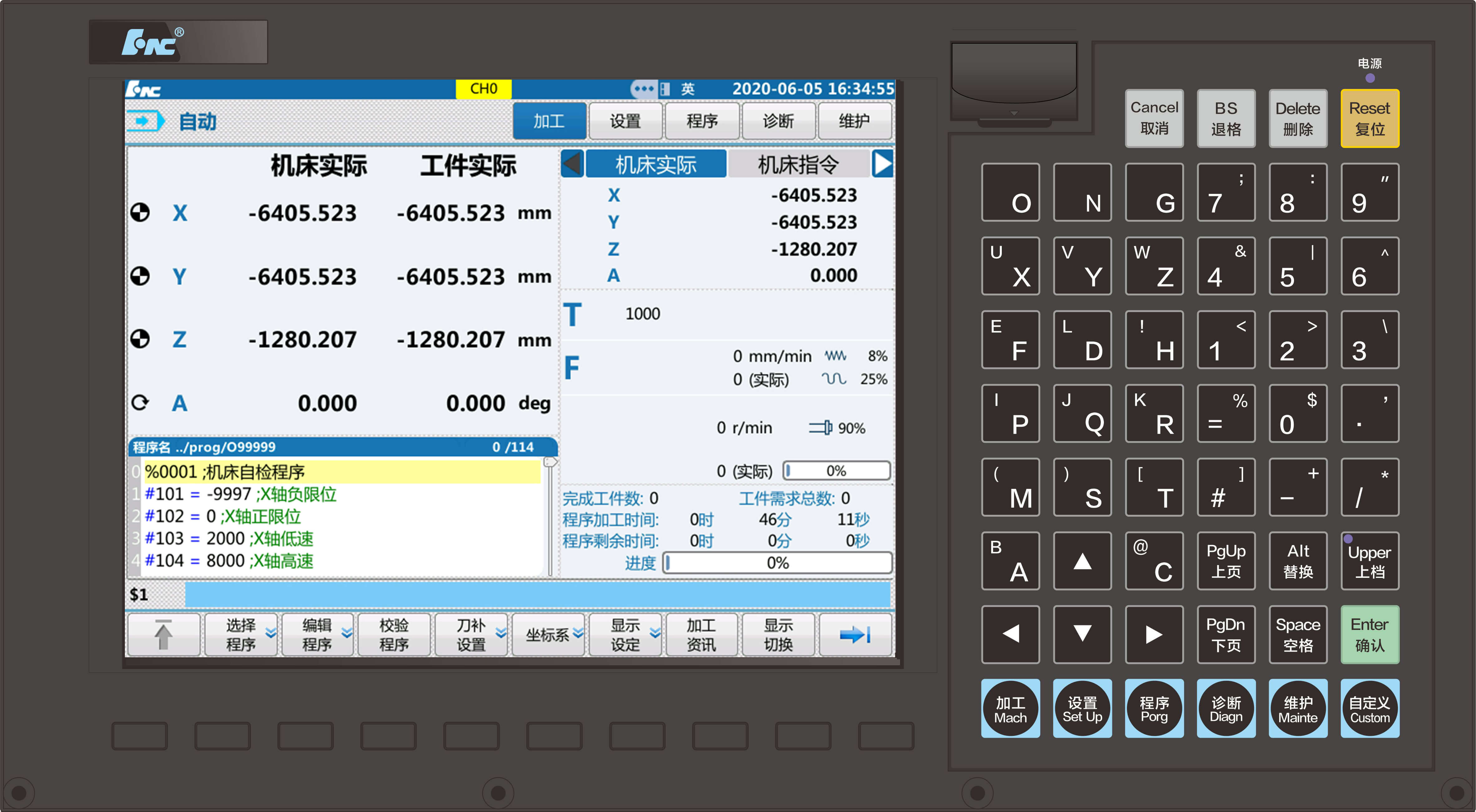Click the 进度 progress bar
Viewport: 1476px width, 812px height.
pyautogui.click(x=777, y=563)
